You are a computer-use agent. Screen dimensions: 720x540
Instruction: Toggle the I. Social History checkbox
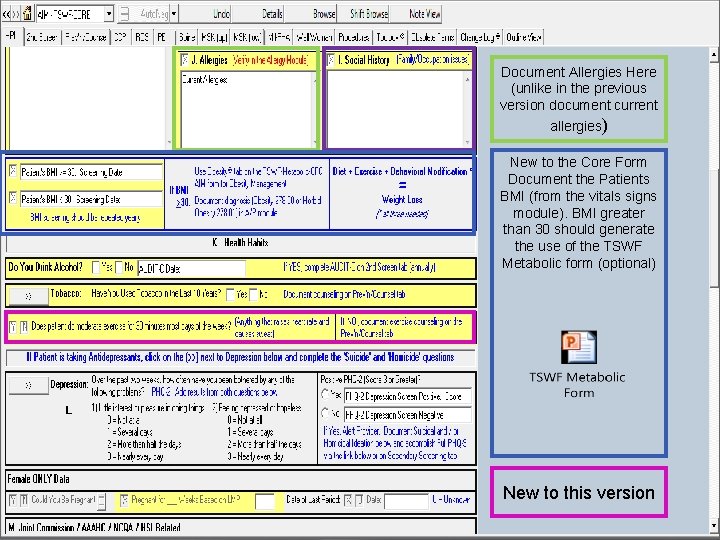click(x=331, y=60)
